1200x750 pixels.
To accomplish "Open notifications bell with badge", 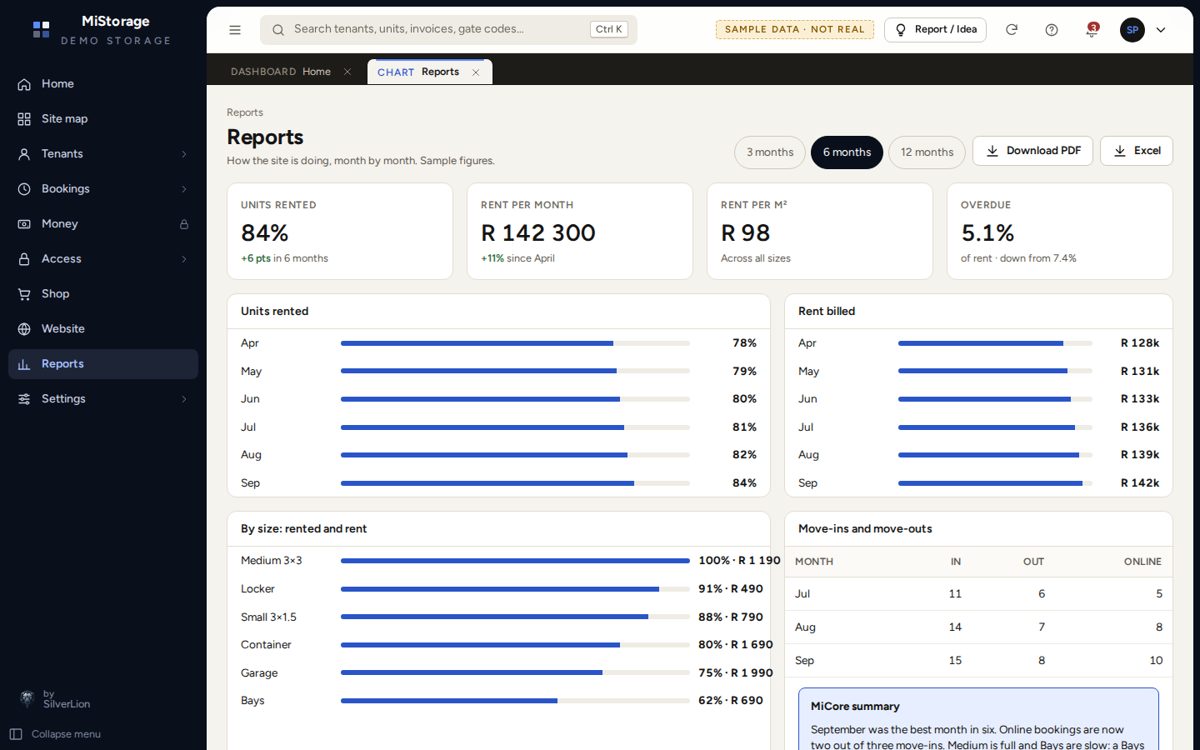I will (x=1092, y=30).
